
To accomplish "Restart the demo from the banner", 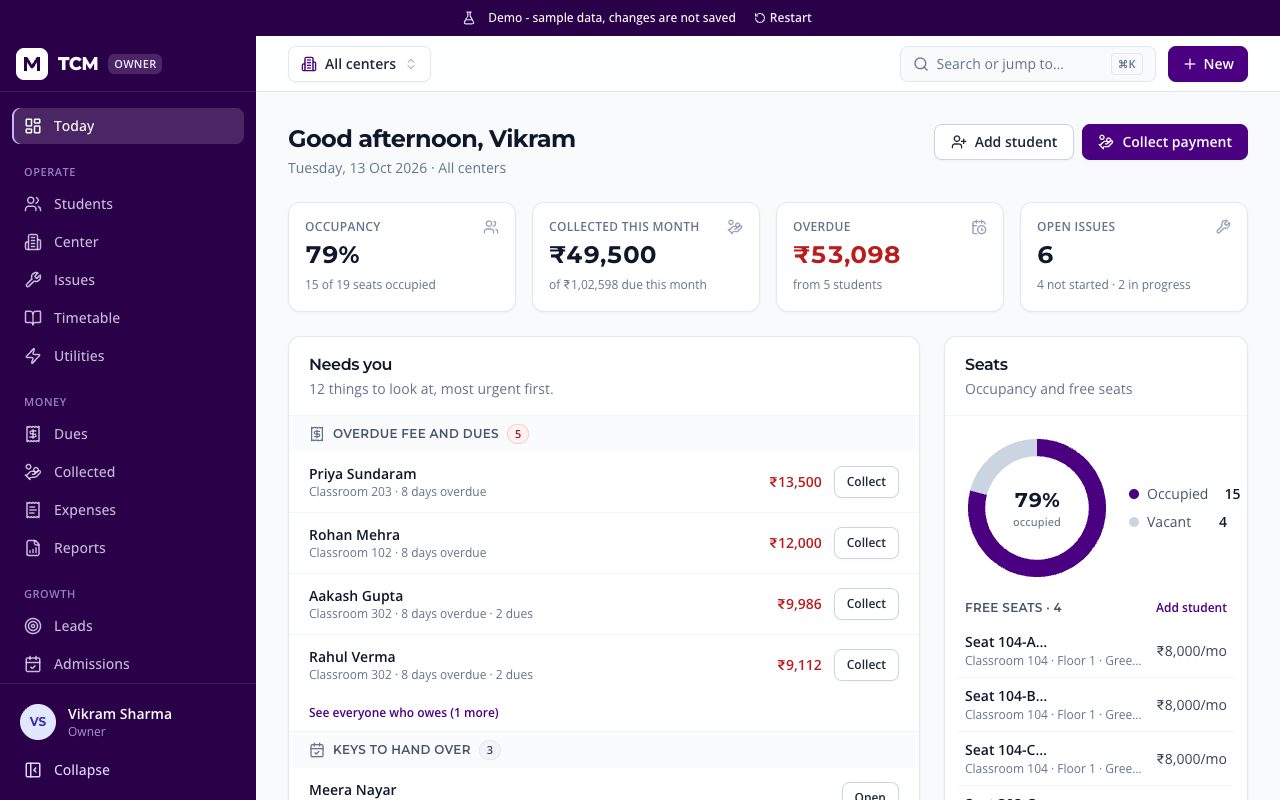I will (x=783, y=18).
